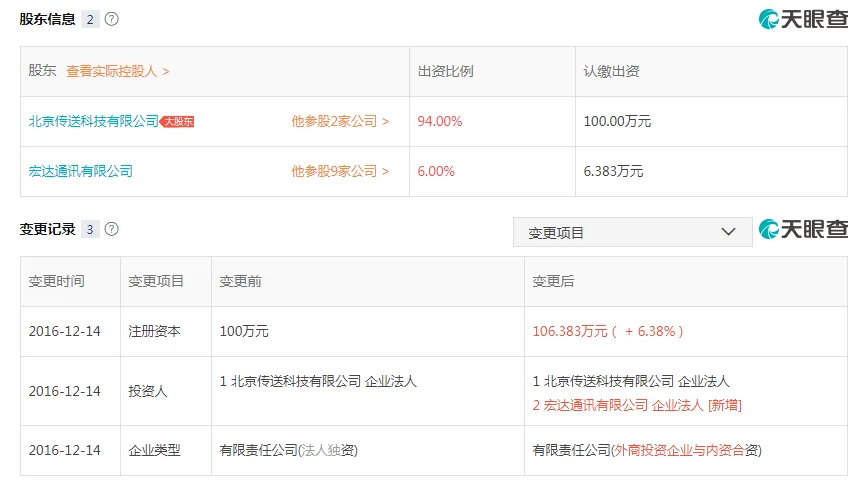Click 他参股9家公司 link

click(340, 171)
